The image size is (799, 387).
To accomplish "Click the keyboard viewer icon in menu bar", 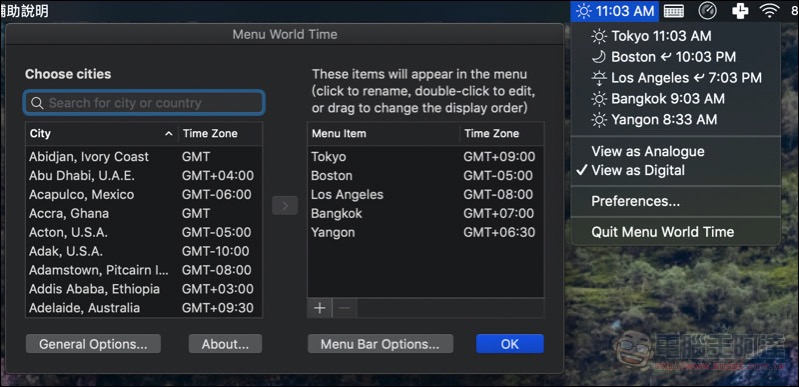I will tap(674, 11).
